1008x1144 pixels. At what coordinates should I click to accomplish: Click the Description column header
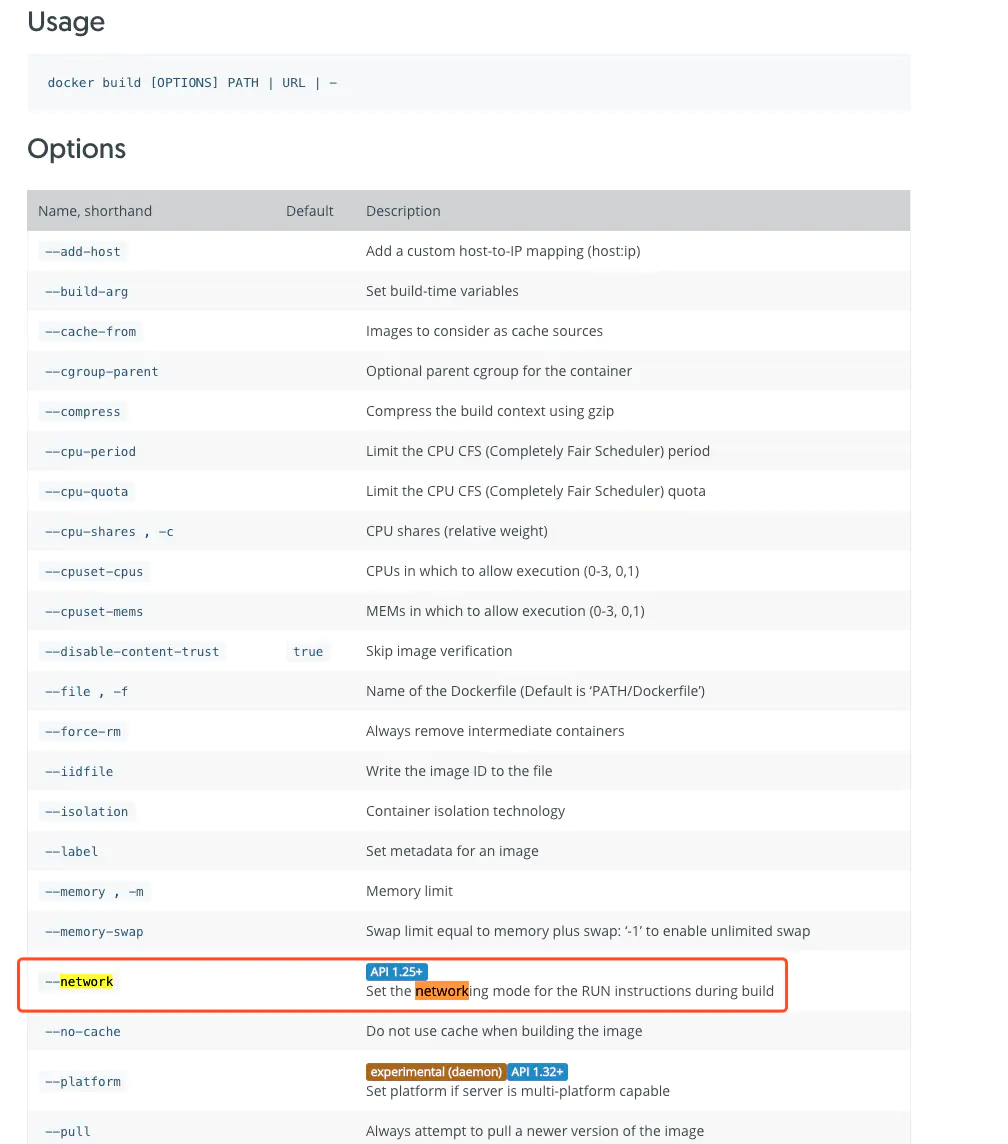tap(403, 211)
